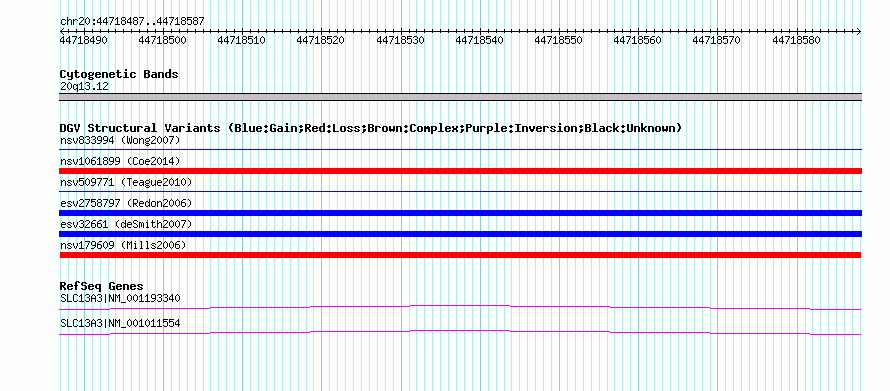Select the red nsv179609 (Mills2006) loss bar

(460, 255)
